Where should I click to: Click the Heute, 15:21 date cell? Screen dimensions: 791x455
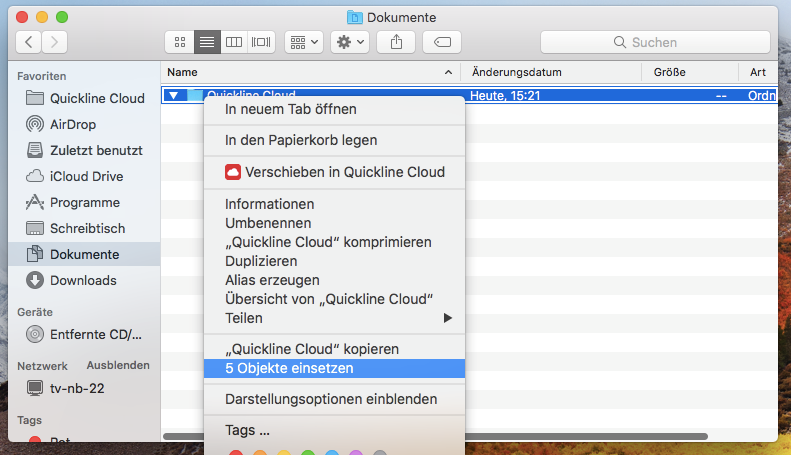coord(505,95)
